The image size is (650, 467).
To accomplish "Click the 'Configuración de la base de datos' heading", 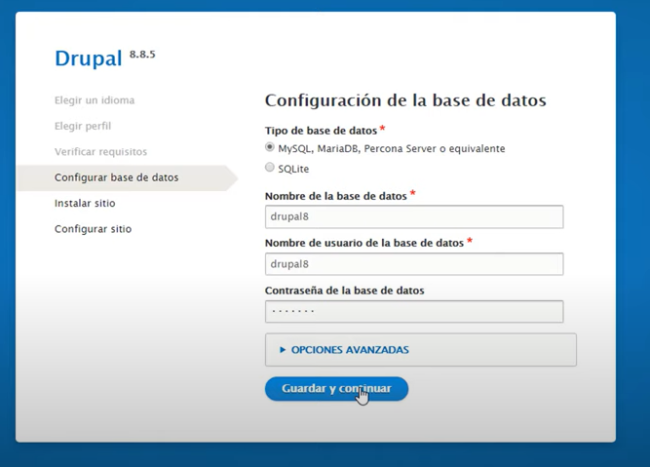I will click(406, 100).
